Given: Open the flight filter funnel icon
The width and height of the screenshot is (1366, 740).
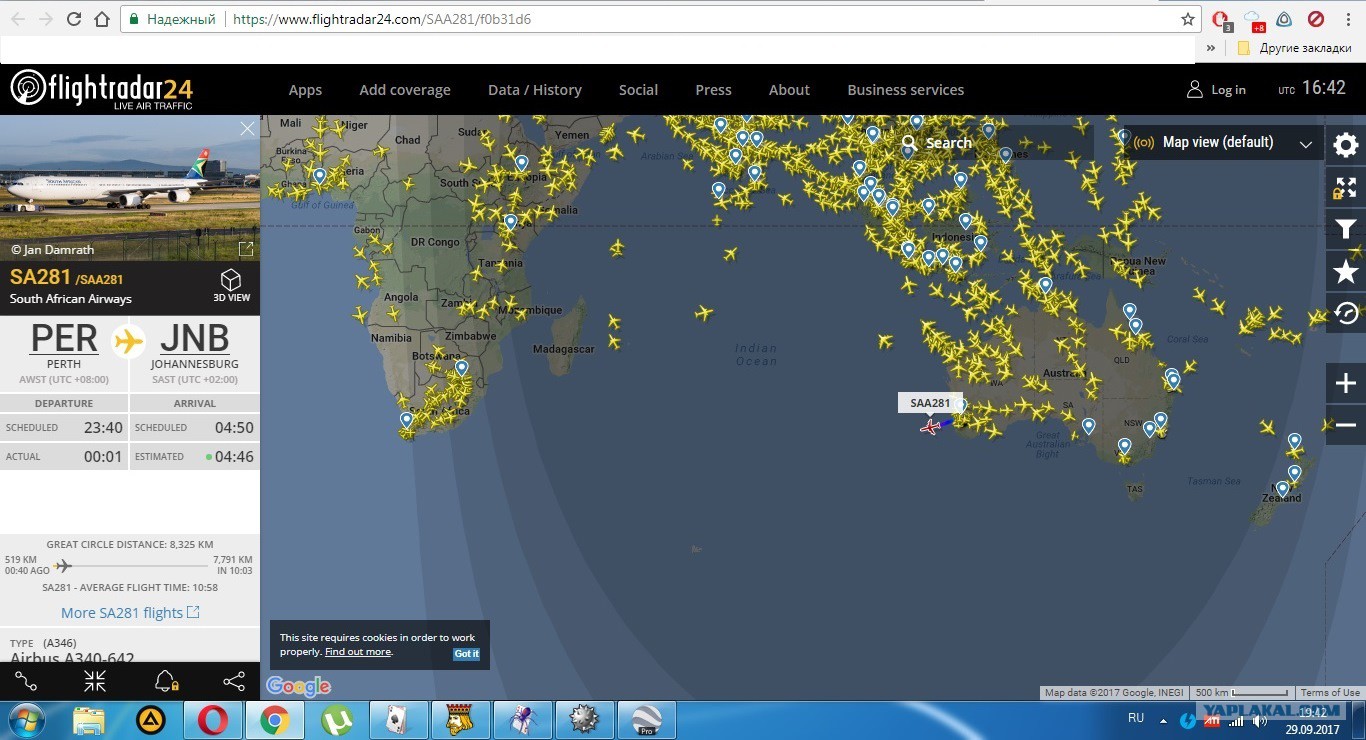Looking at the screenshot, I should tap(1346, 230).
